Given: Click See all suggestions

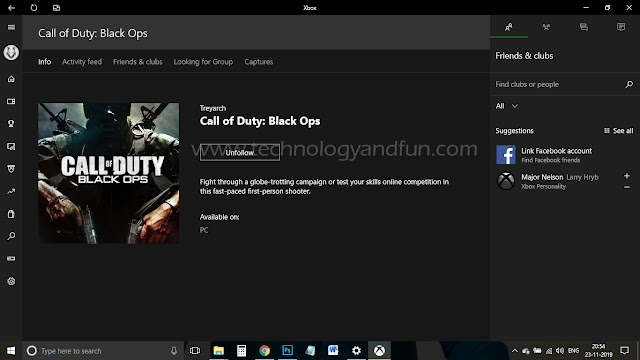Looking at the screenshot, I should pyautogui.click(x=618, y=131).
